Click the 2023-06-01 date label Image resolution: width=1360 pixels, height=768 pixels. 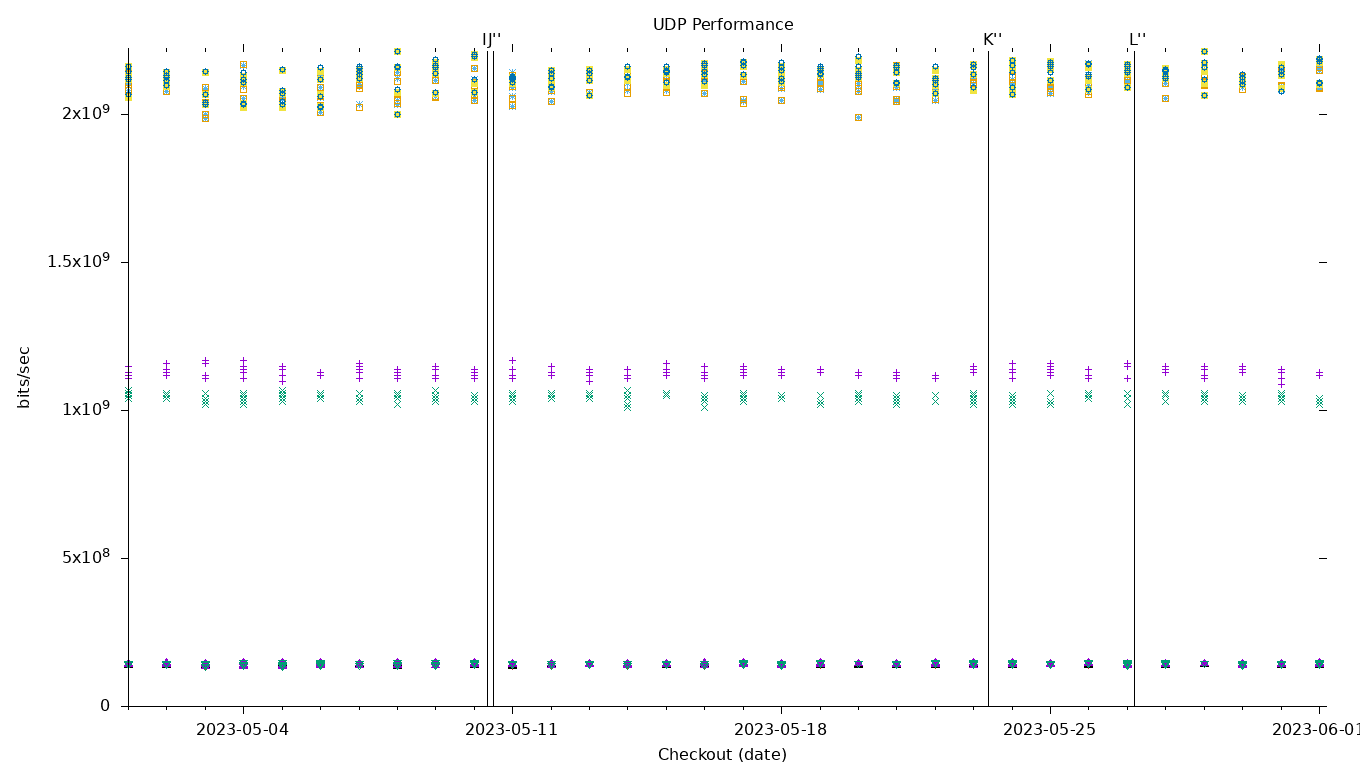tap(1315, 730)
